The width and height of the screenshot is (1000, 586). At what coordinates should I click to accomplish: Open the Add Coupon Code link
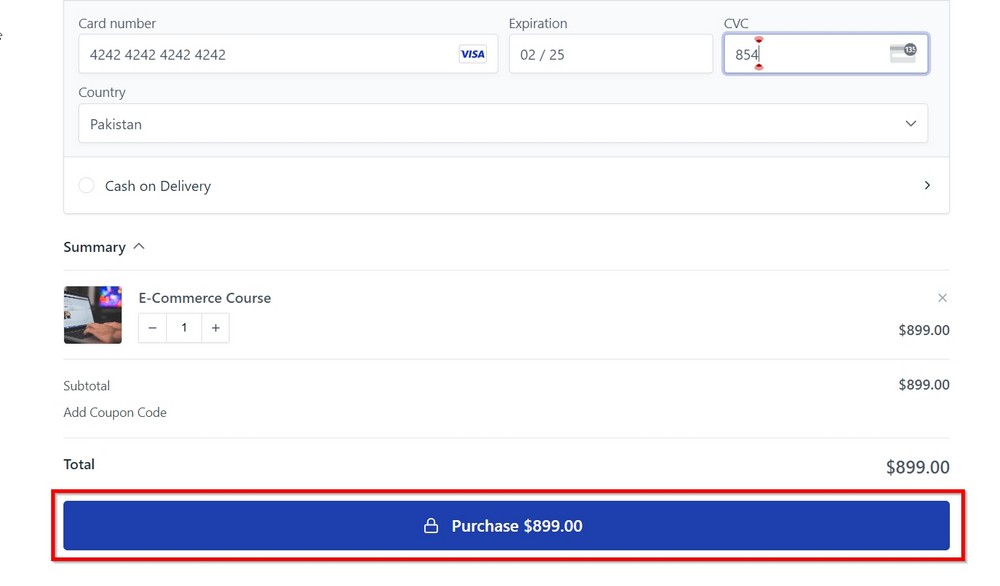[115, 412]
